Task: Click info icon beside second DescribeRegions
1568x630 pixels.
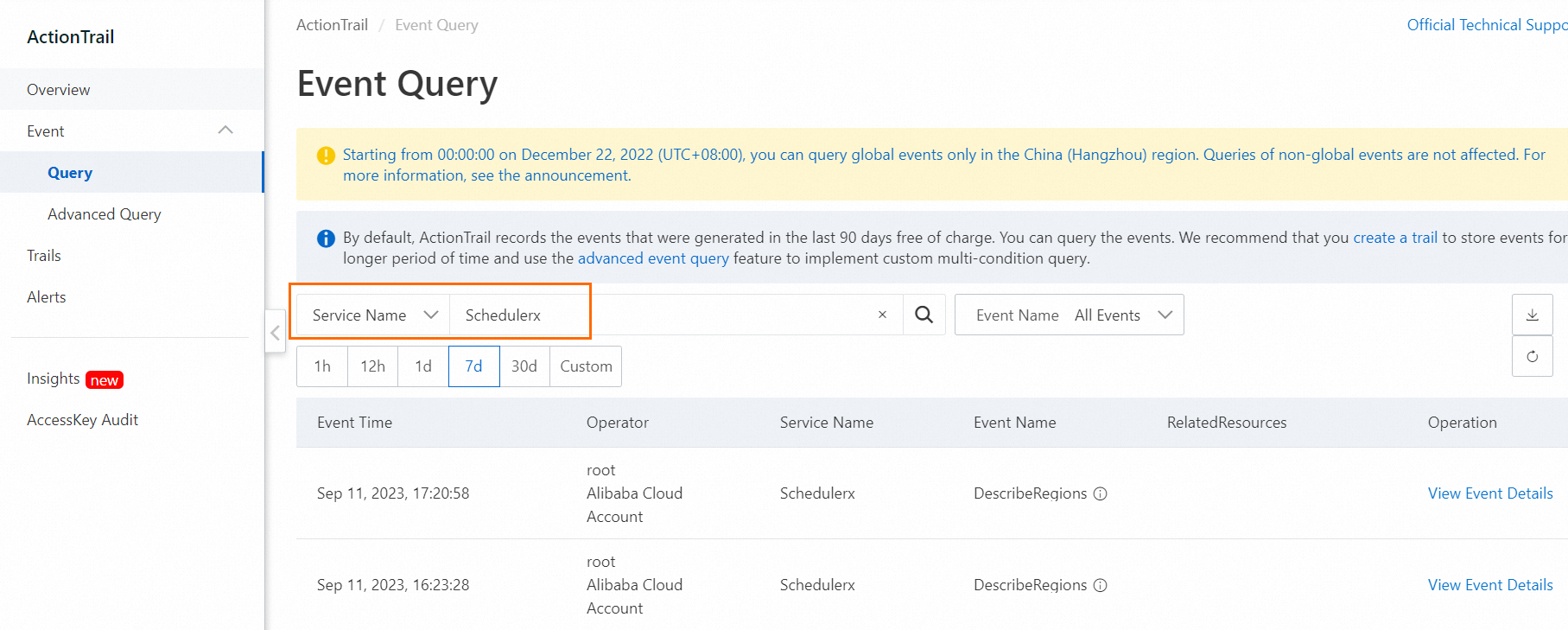Action: (1101, 585)
